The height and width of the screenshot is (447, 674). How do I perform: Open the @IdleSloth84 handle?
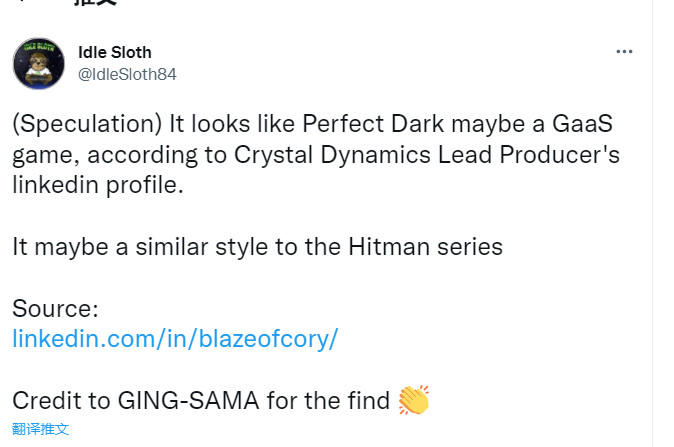point(127,74)
